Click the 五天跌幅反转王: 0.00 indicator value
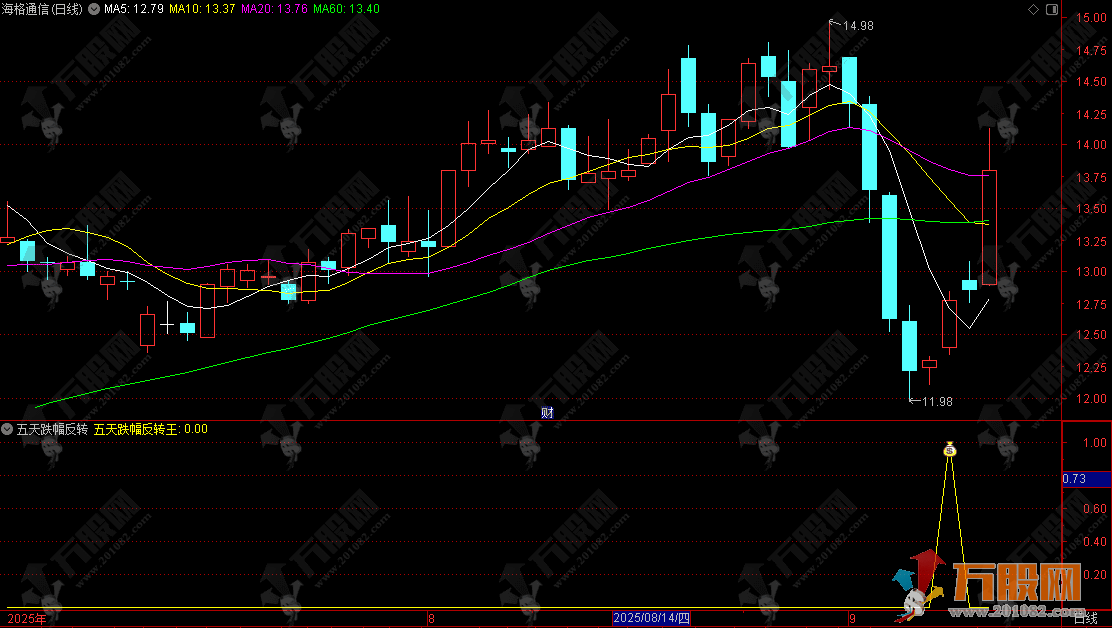1112x628 pixels. 151,429
